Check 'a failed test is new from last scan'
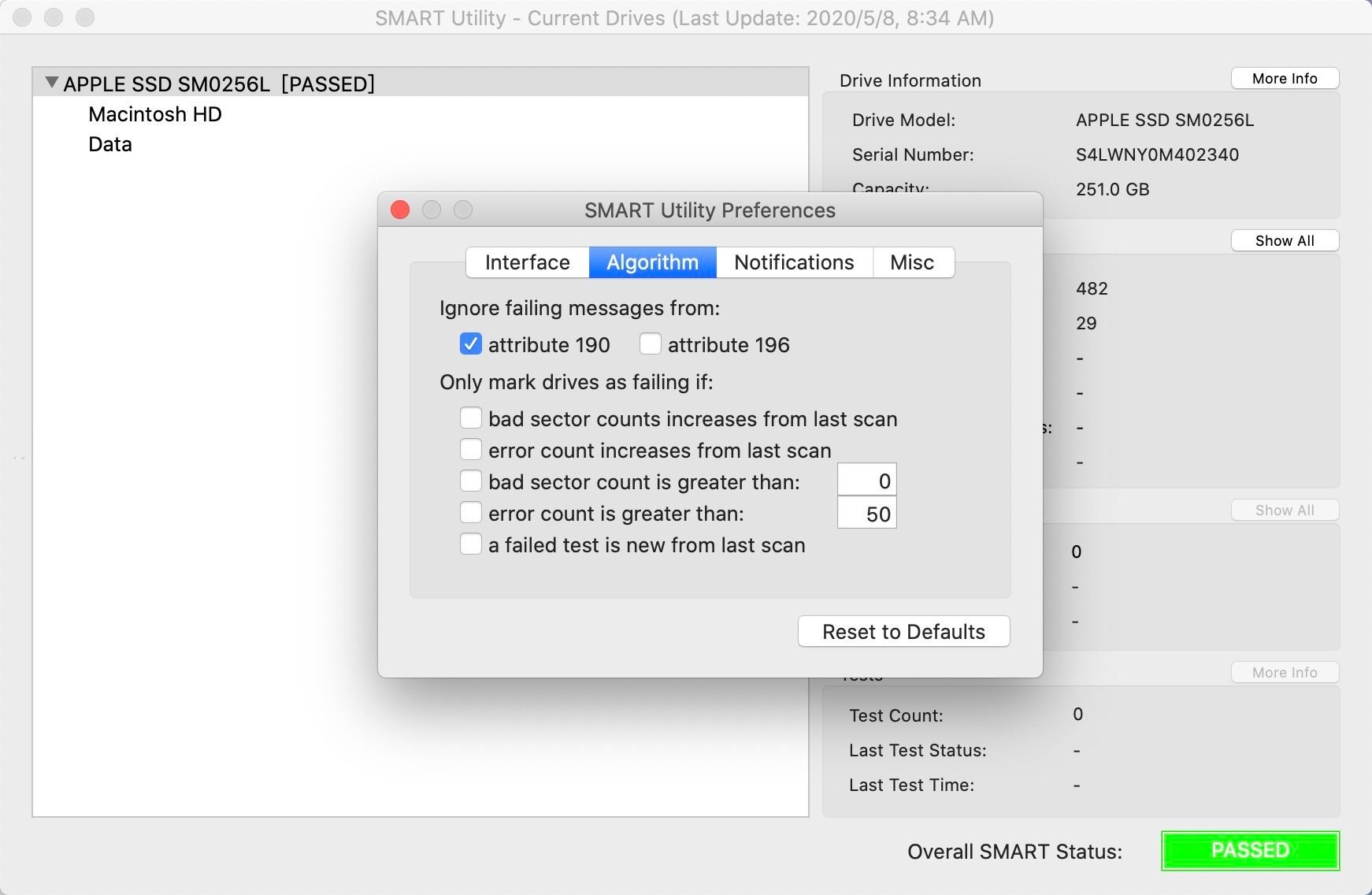Image resolution: width=1372 pixels, height=895 pixels. coord(471,544)
